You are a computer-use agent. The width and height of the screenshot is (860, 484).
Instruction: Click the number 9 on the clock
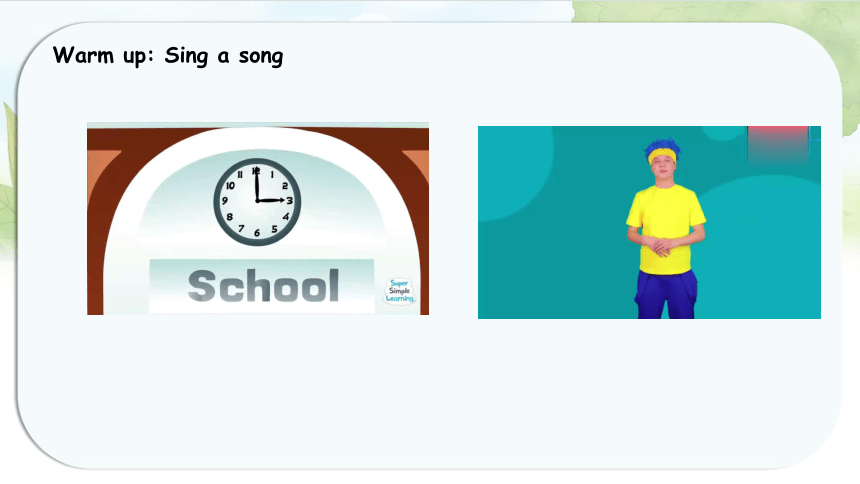click(x=224, y=201)
